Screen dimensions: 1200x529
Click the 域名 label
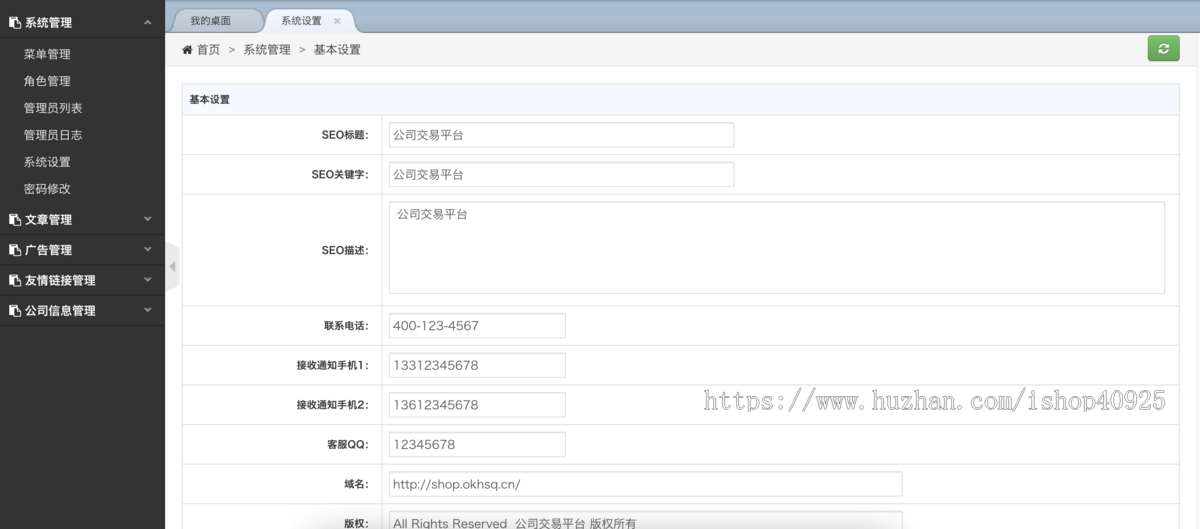pos(356,484)
